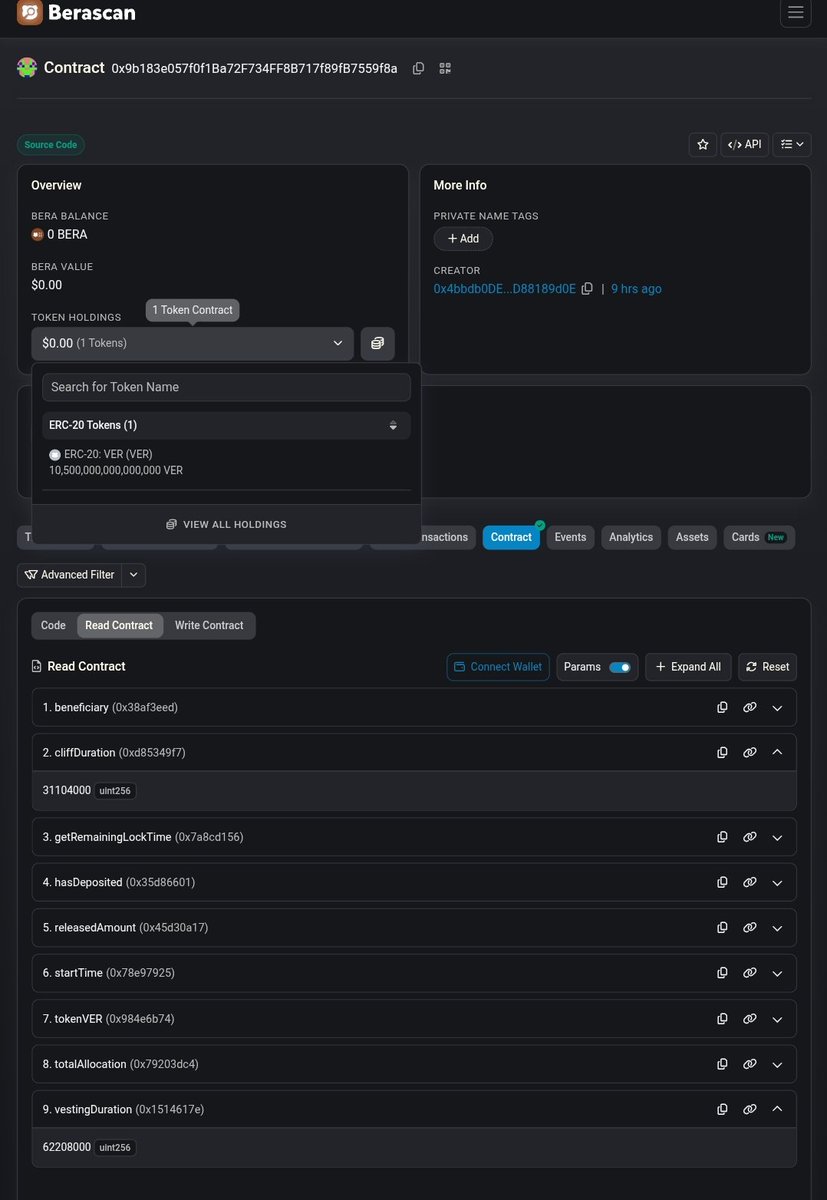This screenshot has height=1200, width=827.
Task: Open the Advanced Filter button
Action: click(69, 575)
